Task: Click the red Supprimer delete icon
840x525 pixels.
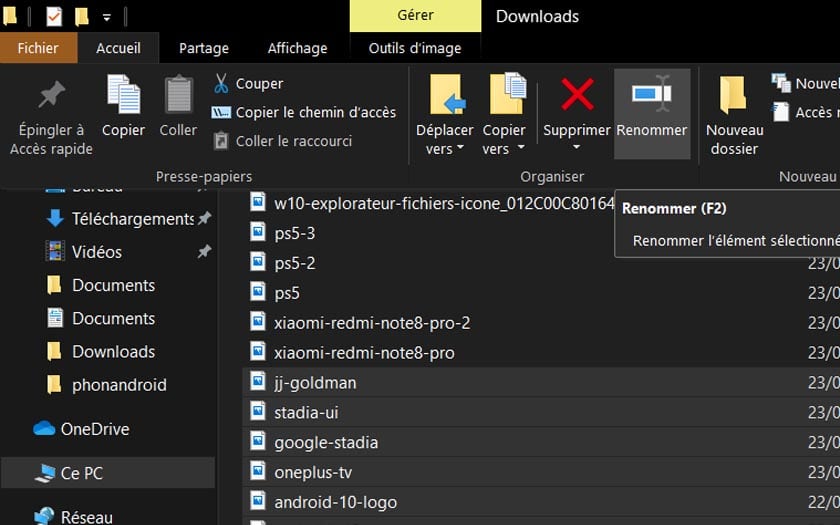Action: point(576,96)
